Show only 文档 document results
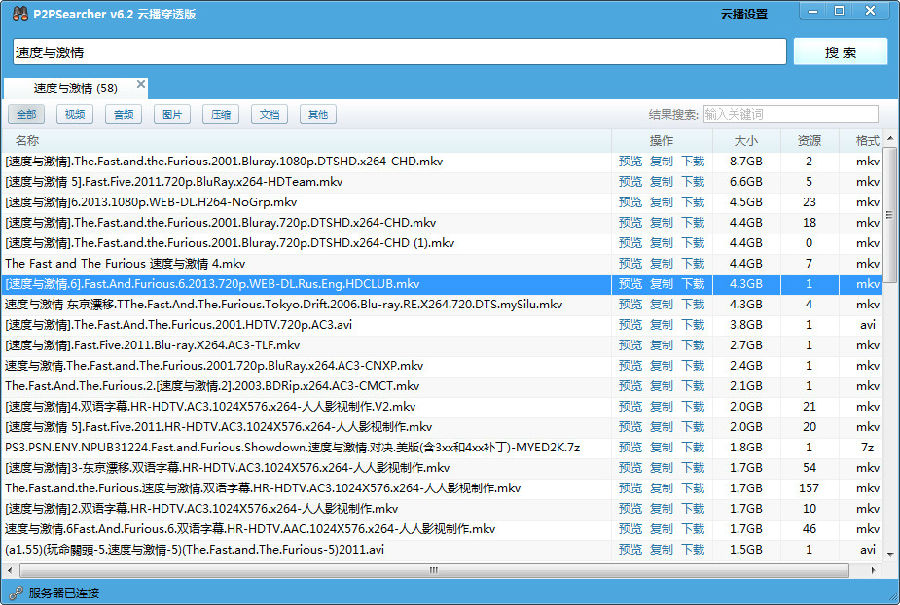The width and height of the screenshot is (900, 605). click(268, 114)
